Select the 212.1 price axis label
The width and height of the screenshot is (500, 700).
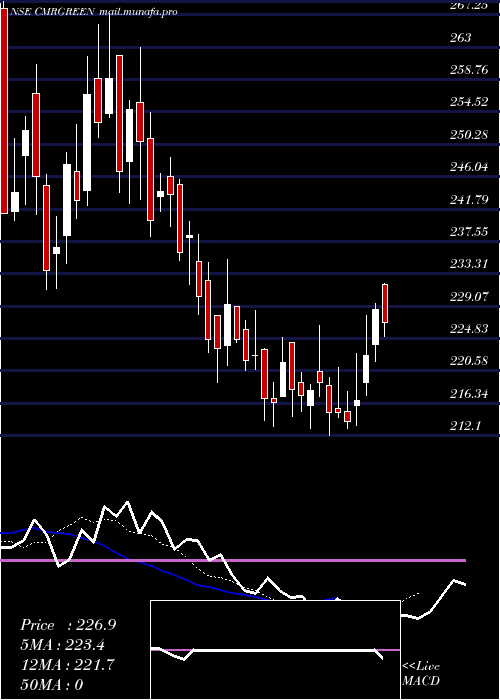465,426
